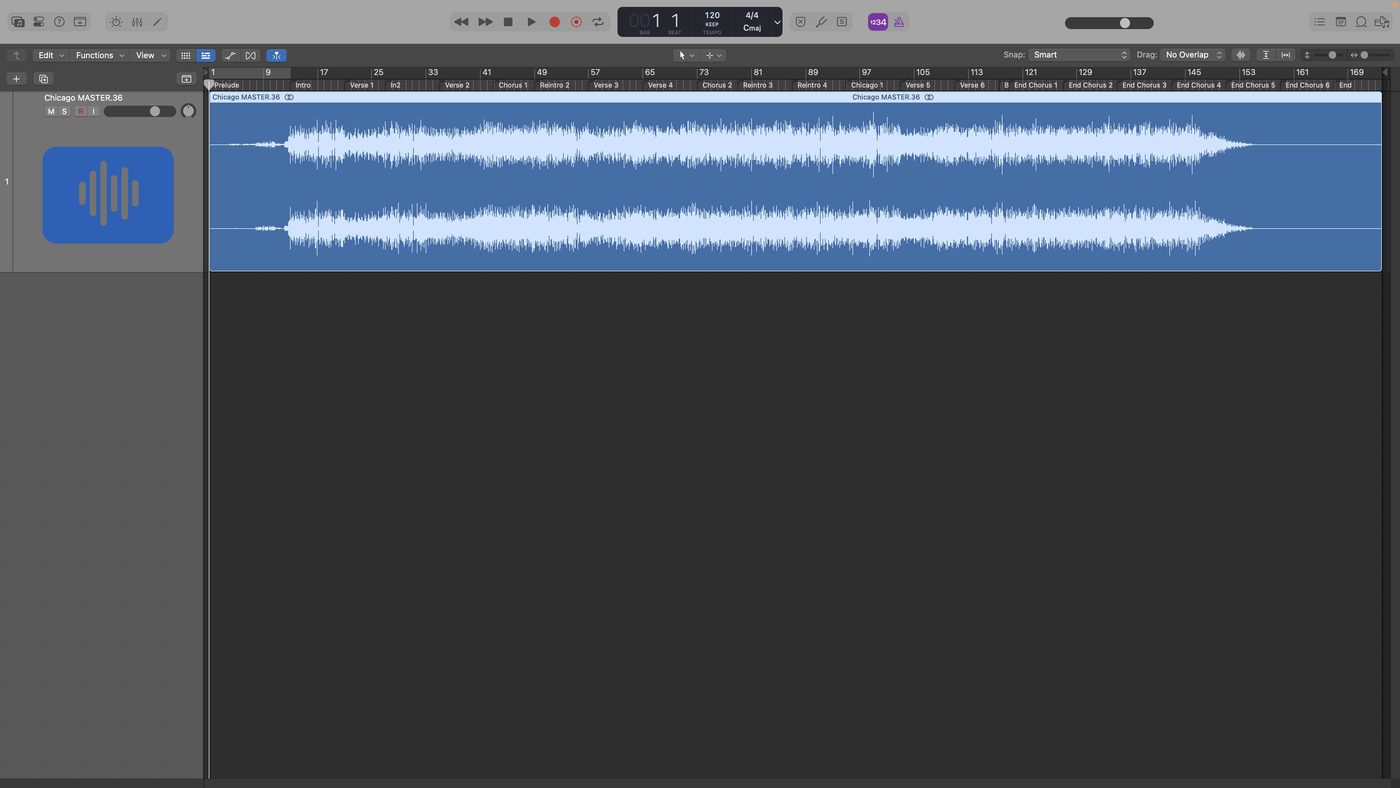The height and width of the screenshot is (788, 1400).
Task: Open the Loop Browser icon
Action: click(1361, 22)
